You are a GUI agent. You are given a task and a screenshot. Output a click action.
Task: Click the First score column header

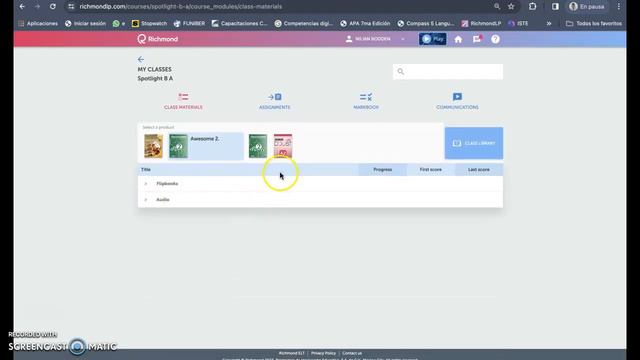click(x=431, y=170)
